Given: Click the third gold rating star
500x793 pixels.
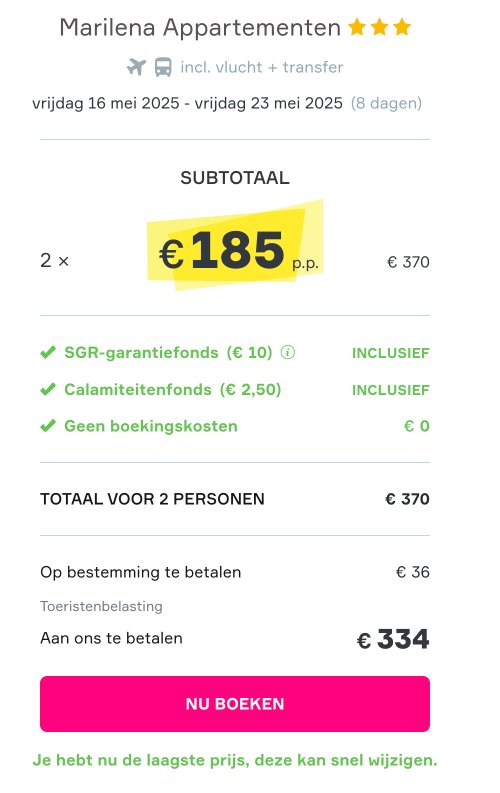Looking at the screenshot, I should tap(402, 27).
